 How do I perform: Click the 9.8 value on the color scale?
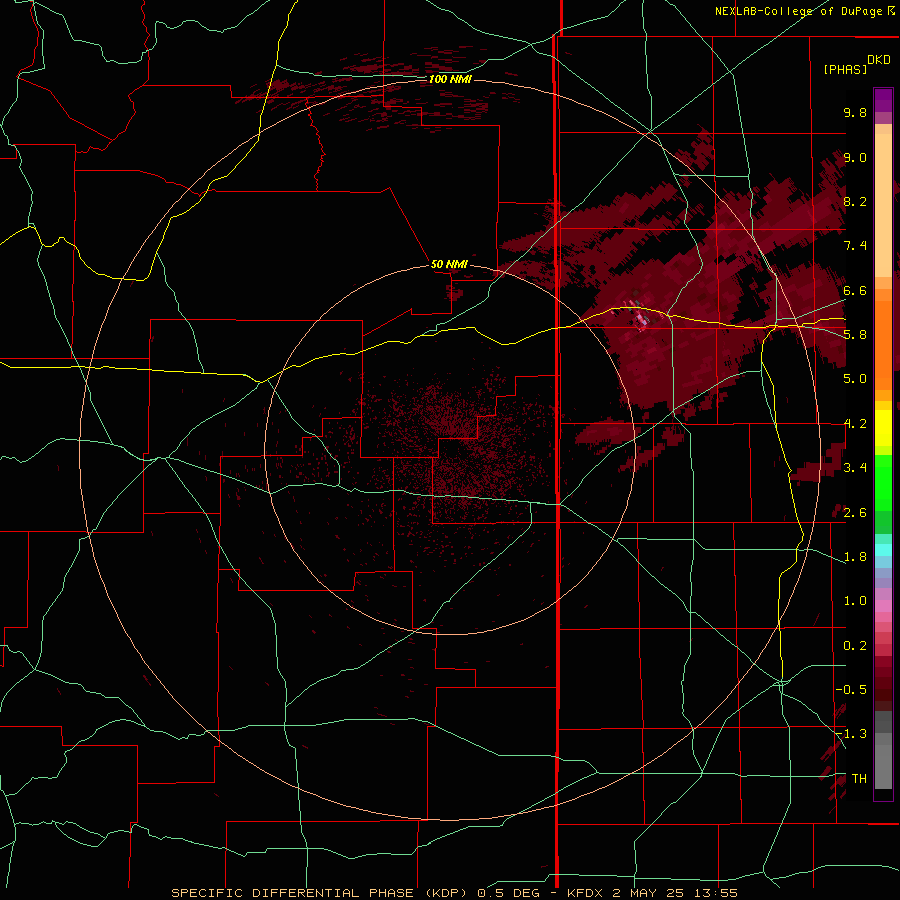855,112
